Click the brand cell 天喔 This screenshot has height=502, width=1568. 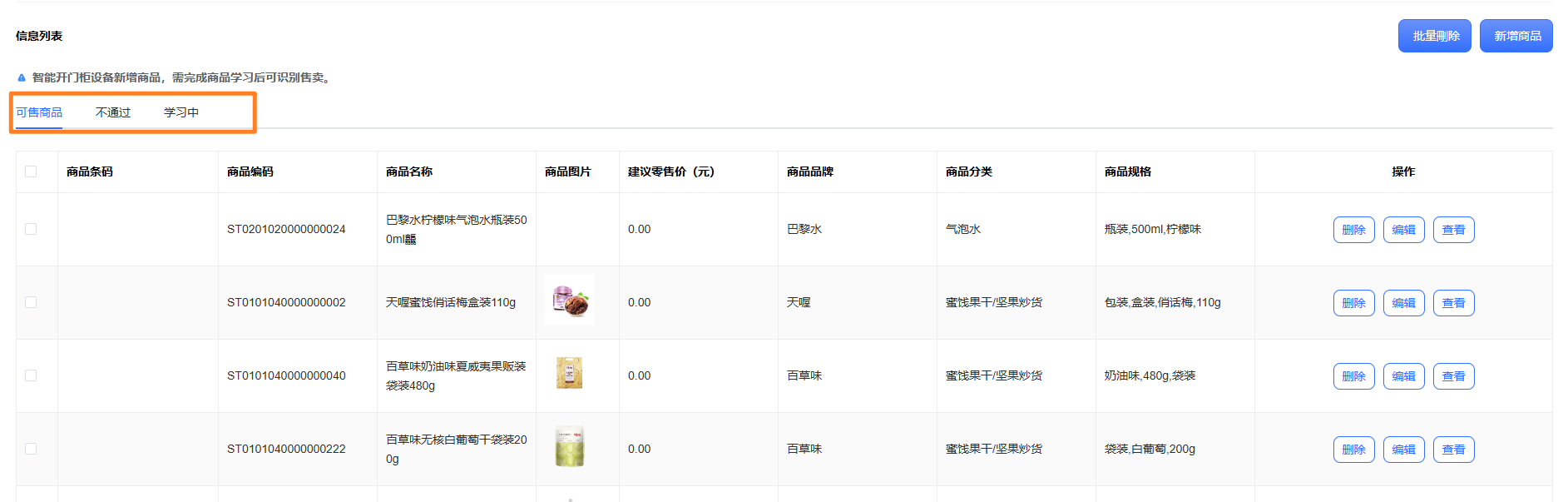(799, 302)
